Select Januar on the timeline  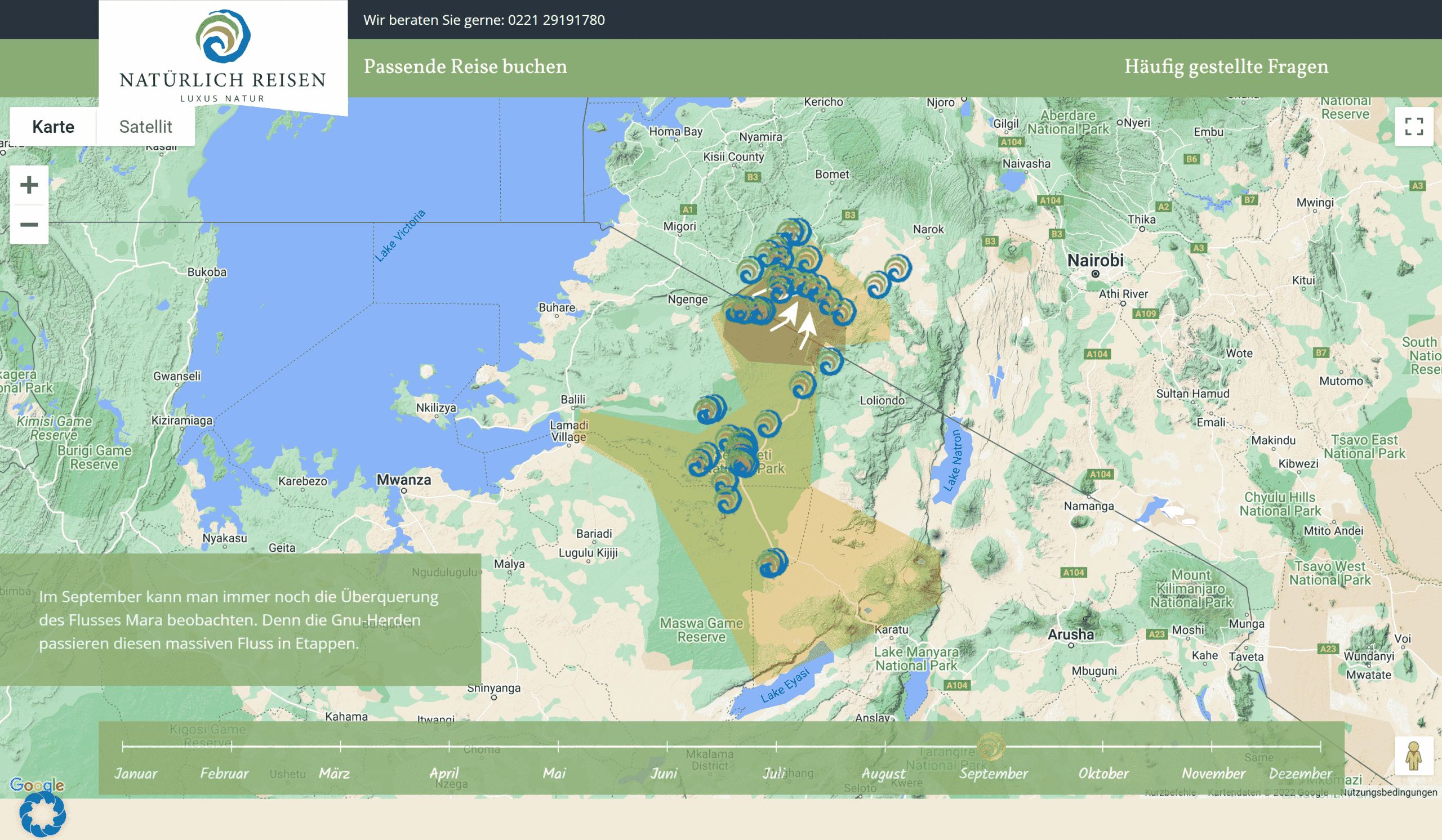(x=136, y=773)
